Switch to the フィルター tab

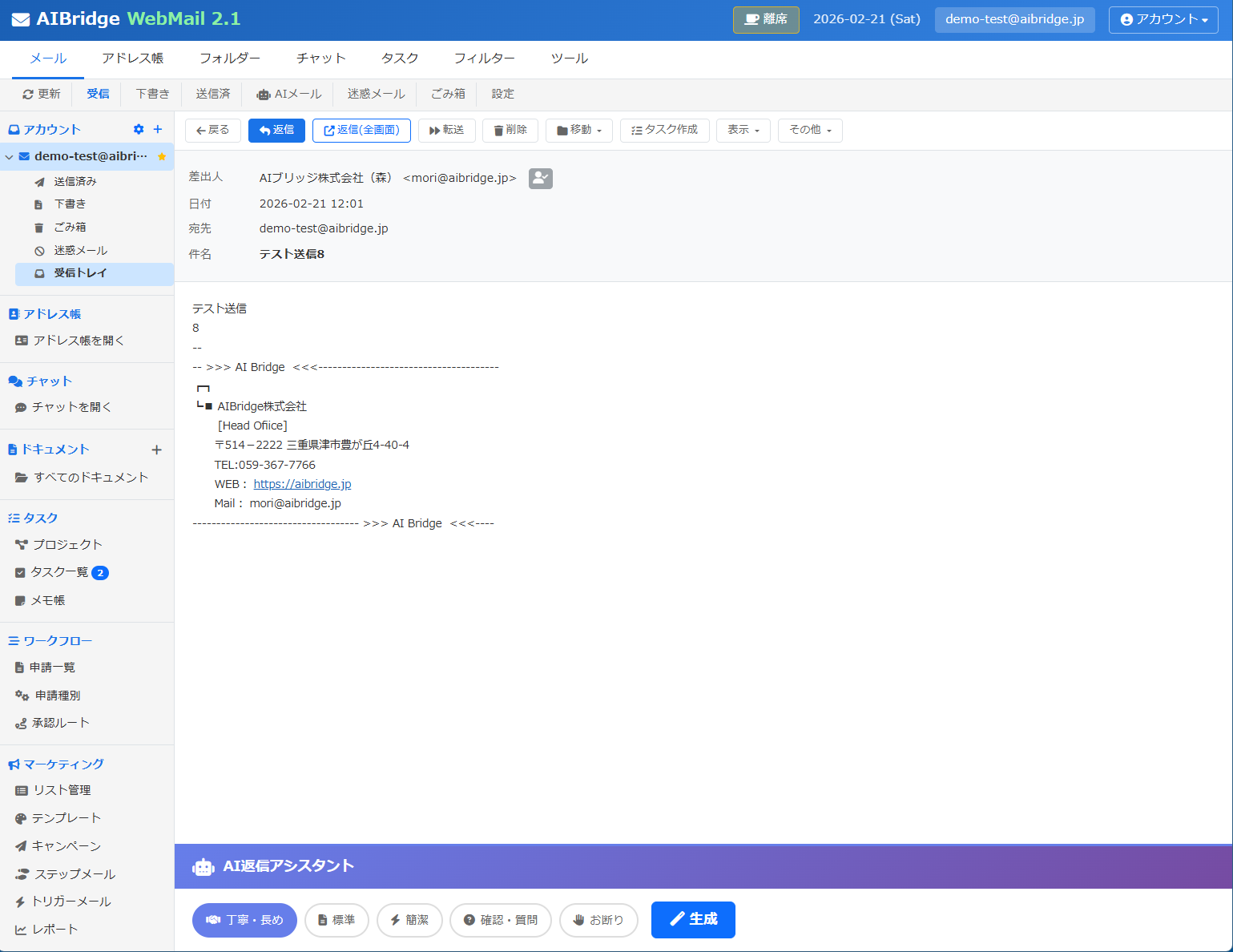pyautogui.click(x=484, y=58)
